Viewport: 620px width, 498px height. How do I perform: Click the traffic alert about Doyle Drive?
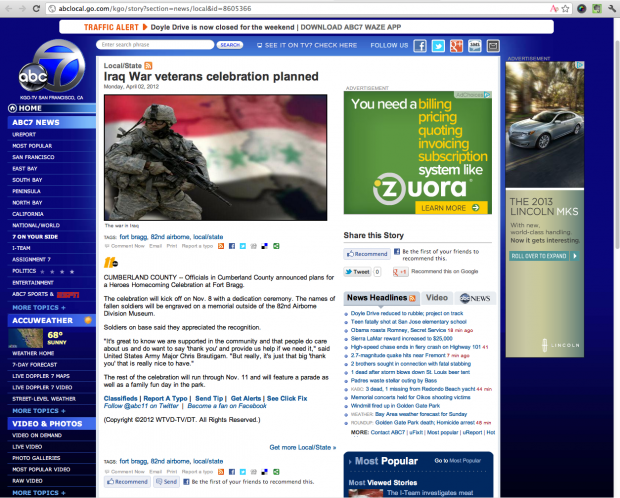222,27
